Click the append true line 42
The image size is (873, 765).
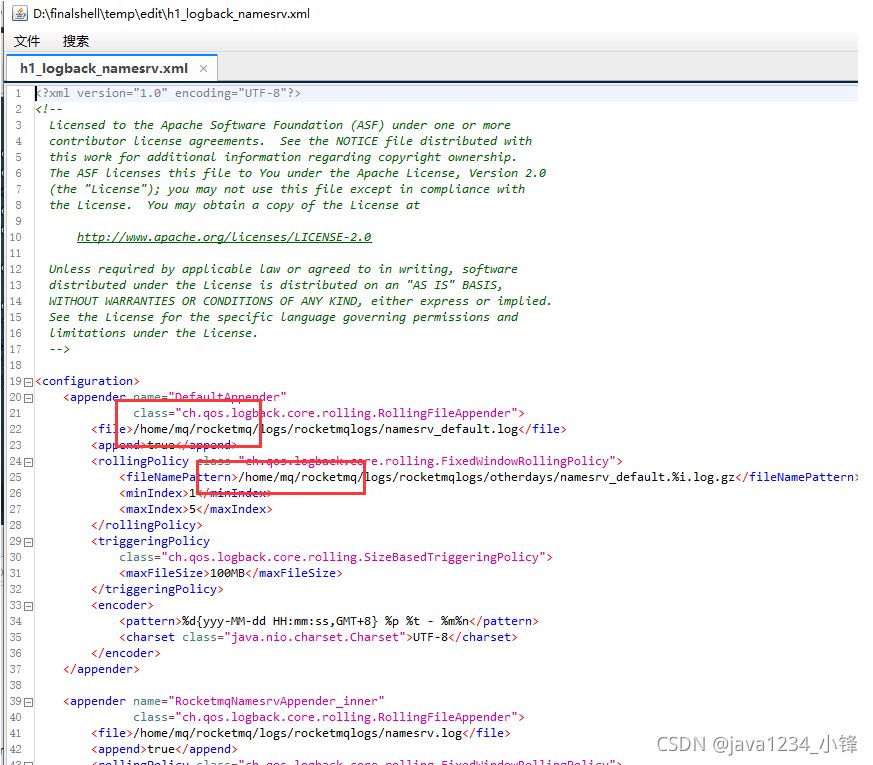pos(164,749)
